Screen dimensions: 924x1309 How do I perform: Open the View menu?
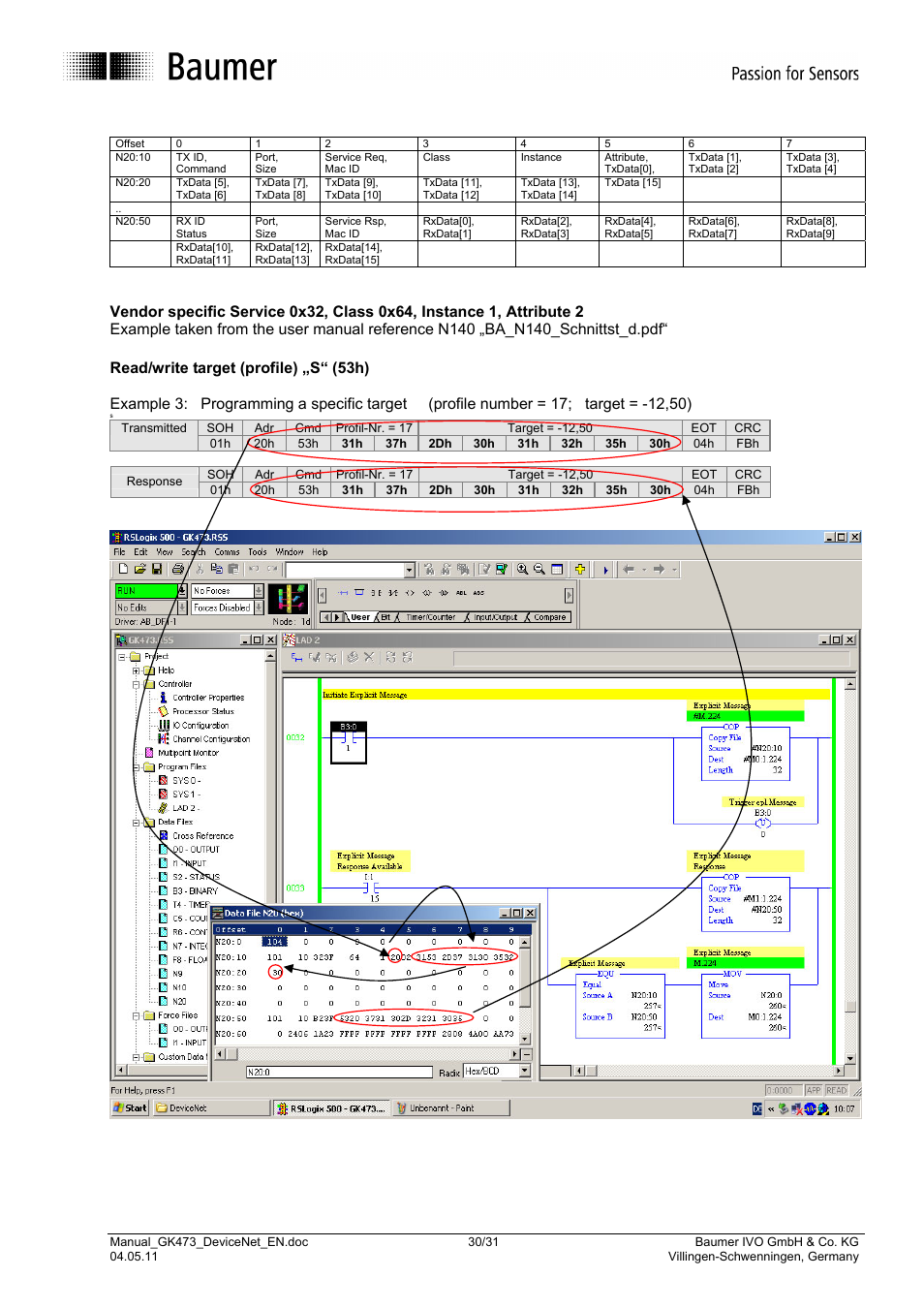pyautogui.click(x=165, y=552)
